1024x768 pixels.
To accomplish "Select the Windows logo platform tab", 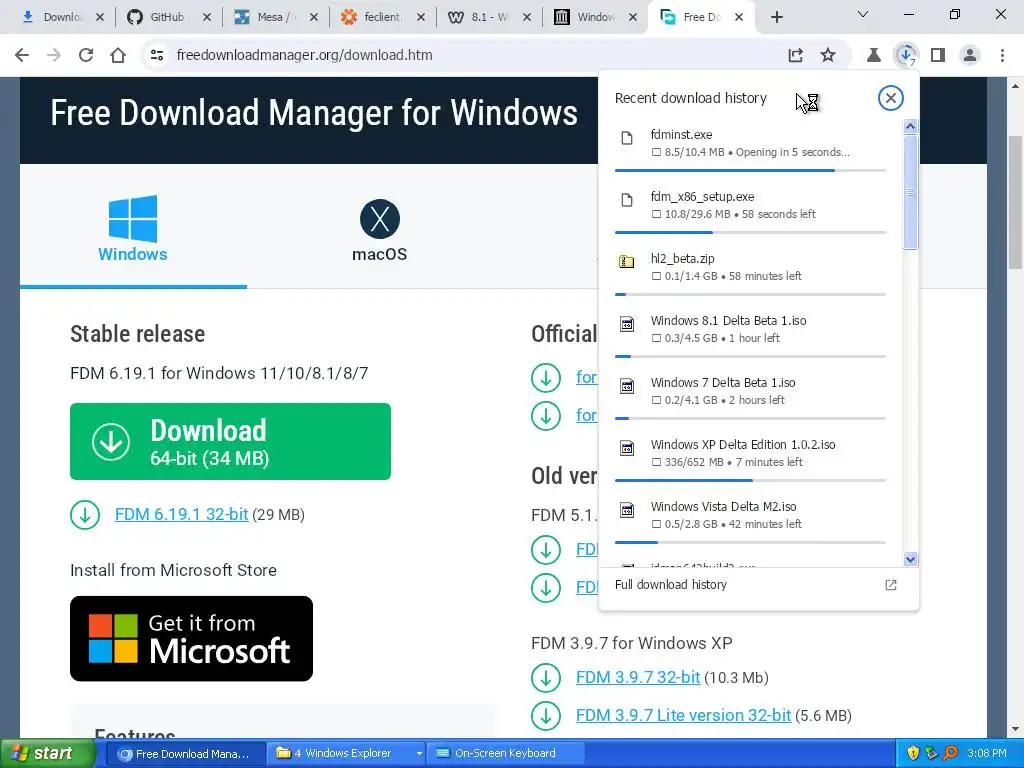I will tap(133, 229).
